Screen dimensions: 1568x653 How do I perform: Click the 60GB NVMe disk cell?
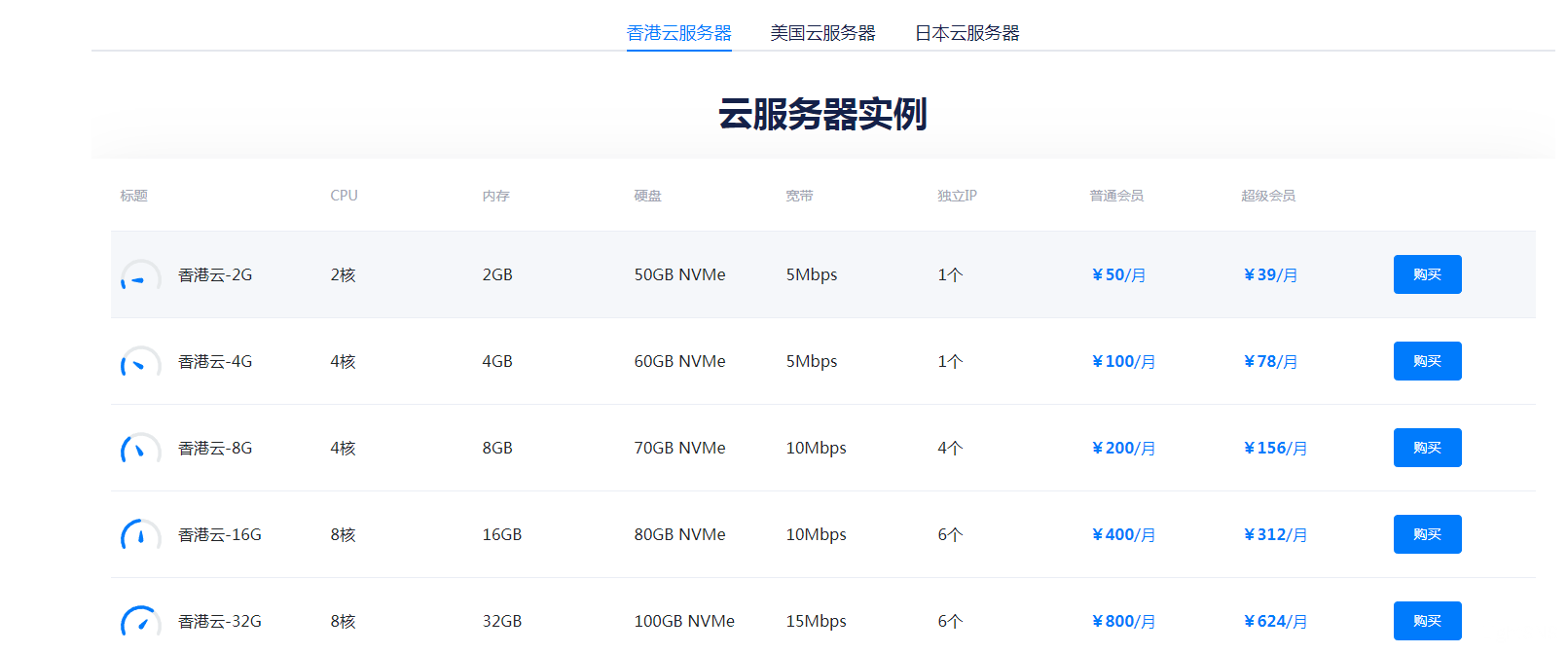pyautogui.click(x=680, y=361)
